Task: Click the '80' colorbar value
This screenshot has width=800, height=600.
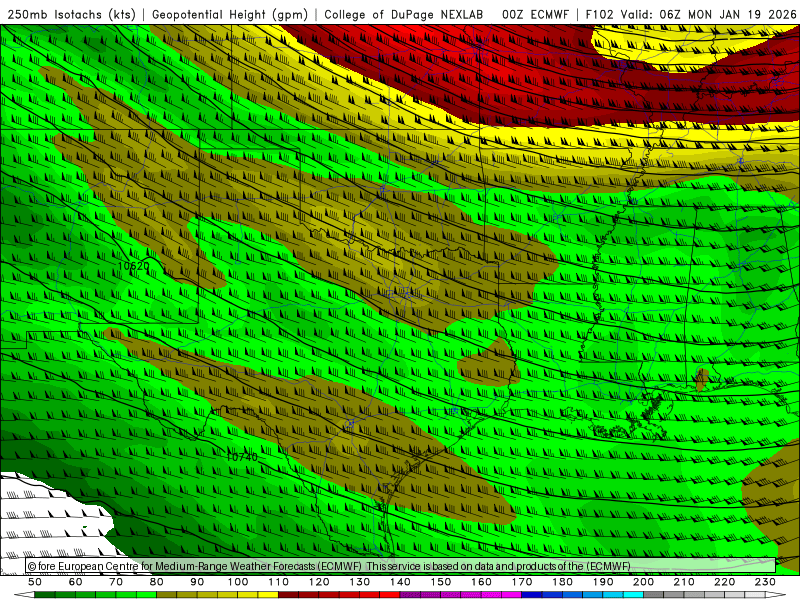Action: tap(157, 582)
